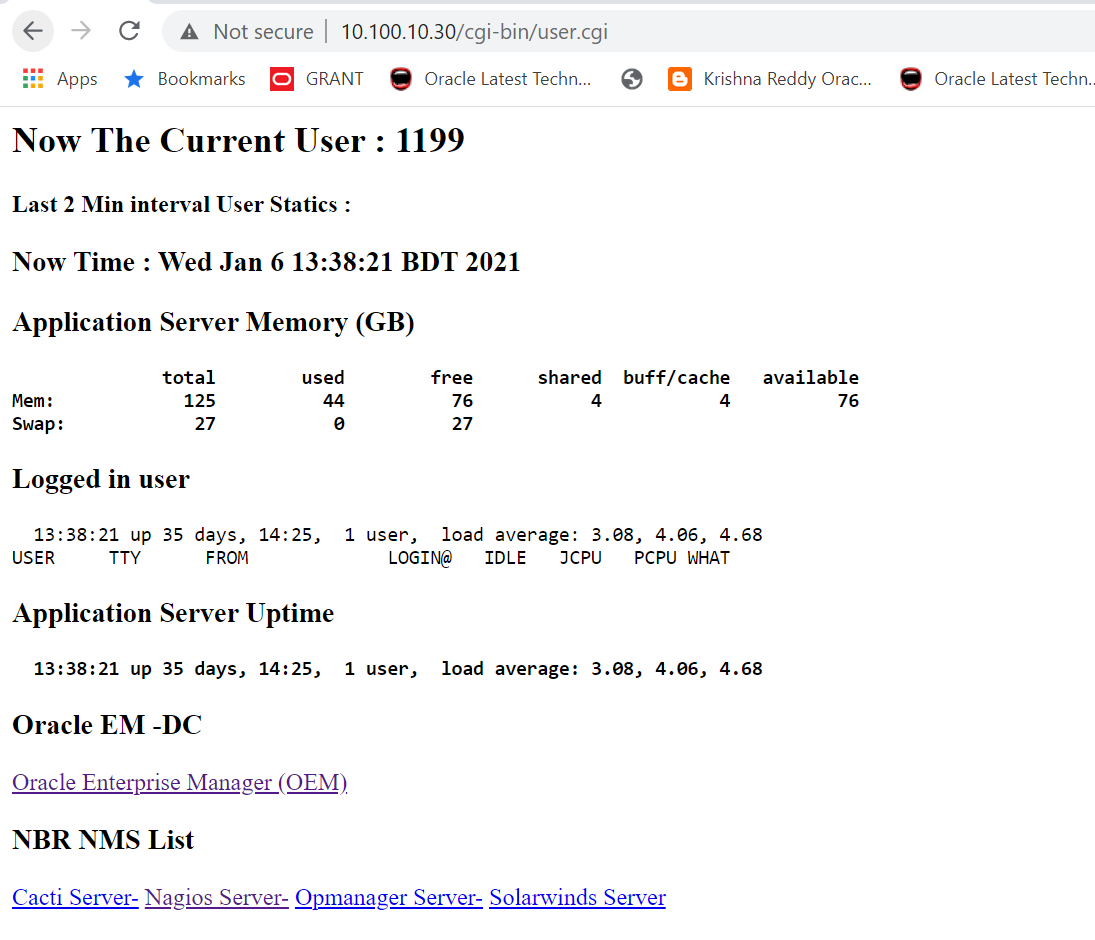Reload the page with the refresh icon
Viewport: 1095px width, 940px height.
point(129,31)
